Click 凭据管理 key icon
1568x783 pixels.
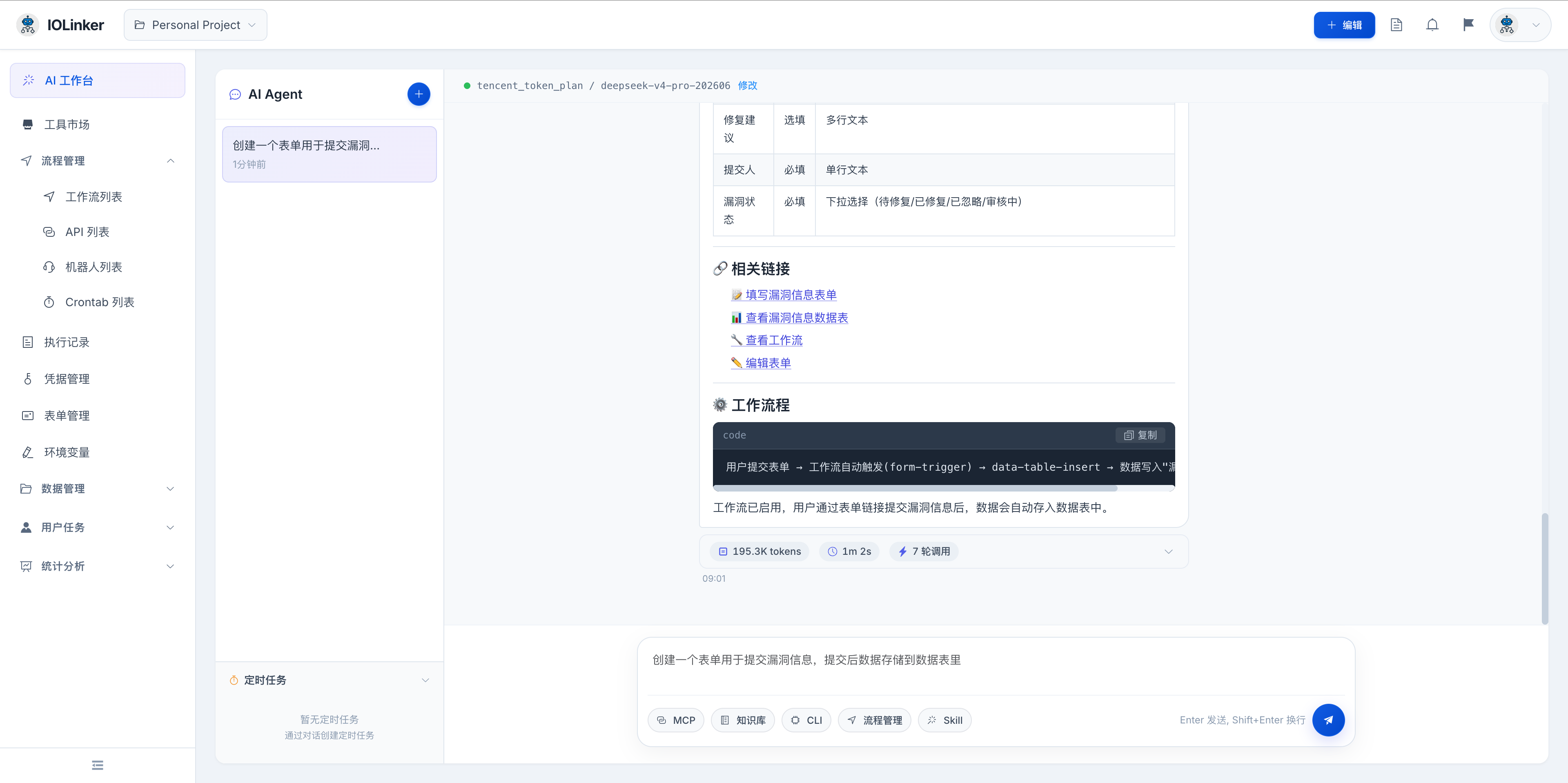point(27,379)
